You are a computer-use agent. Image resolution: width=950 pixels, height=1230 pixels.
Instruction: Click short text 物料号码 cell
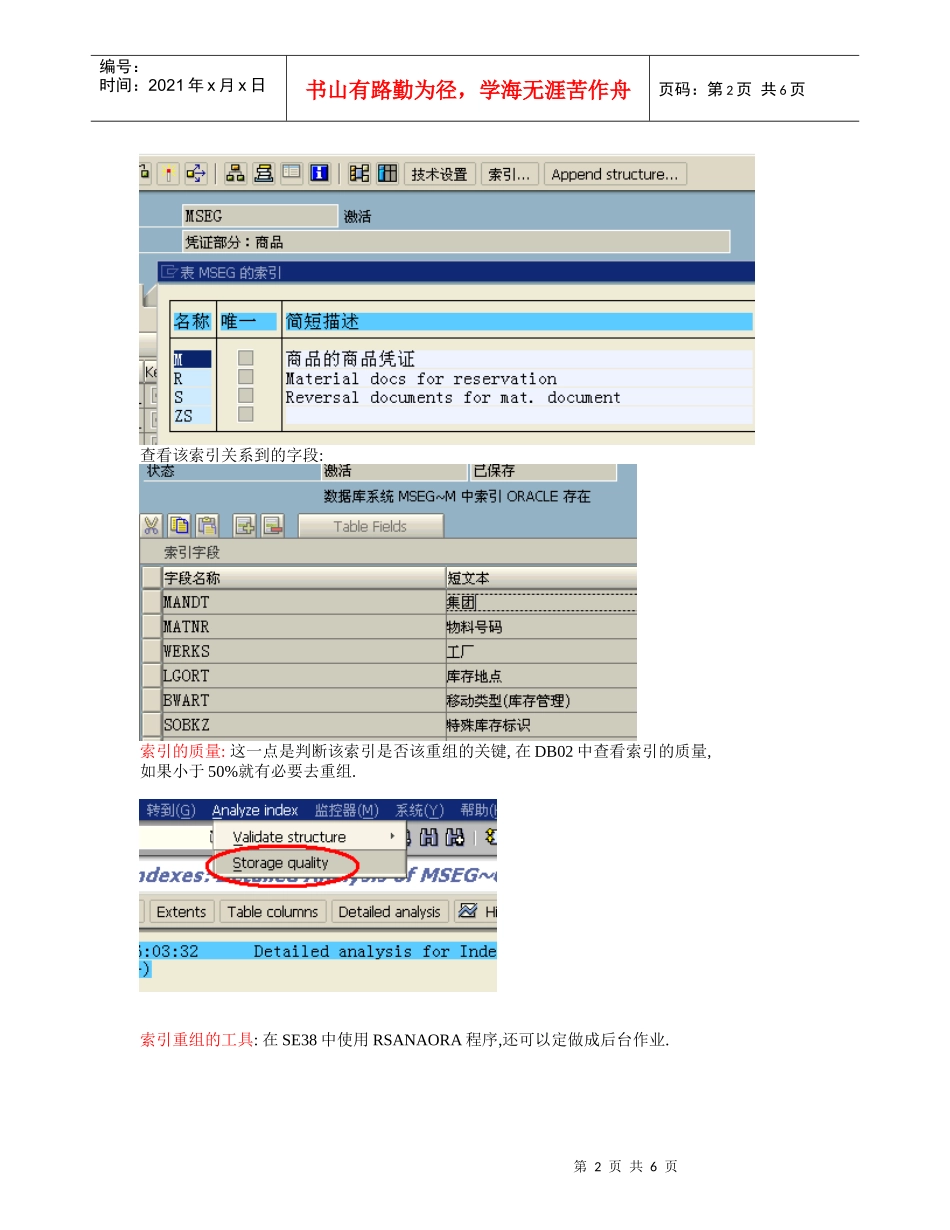tap(541, 627)
